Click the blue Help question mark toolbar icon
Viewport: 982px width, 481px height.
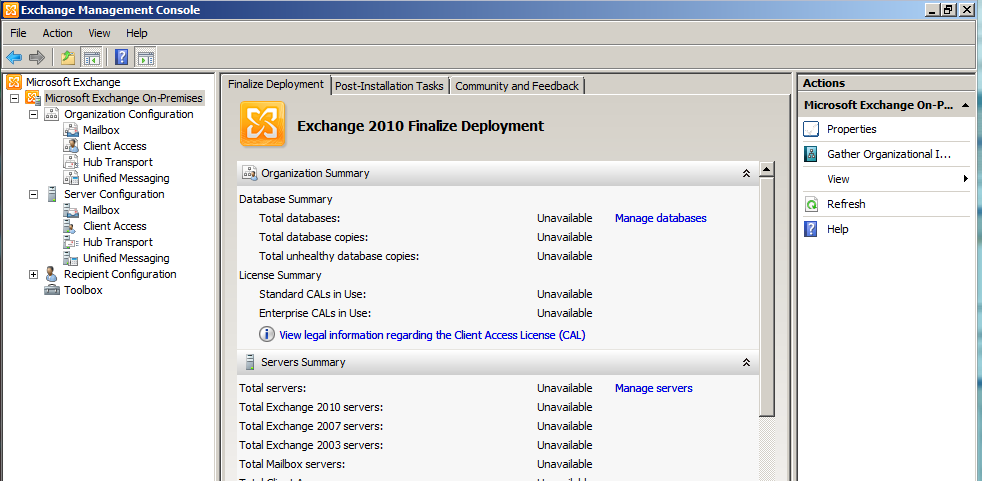(122, 58)
